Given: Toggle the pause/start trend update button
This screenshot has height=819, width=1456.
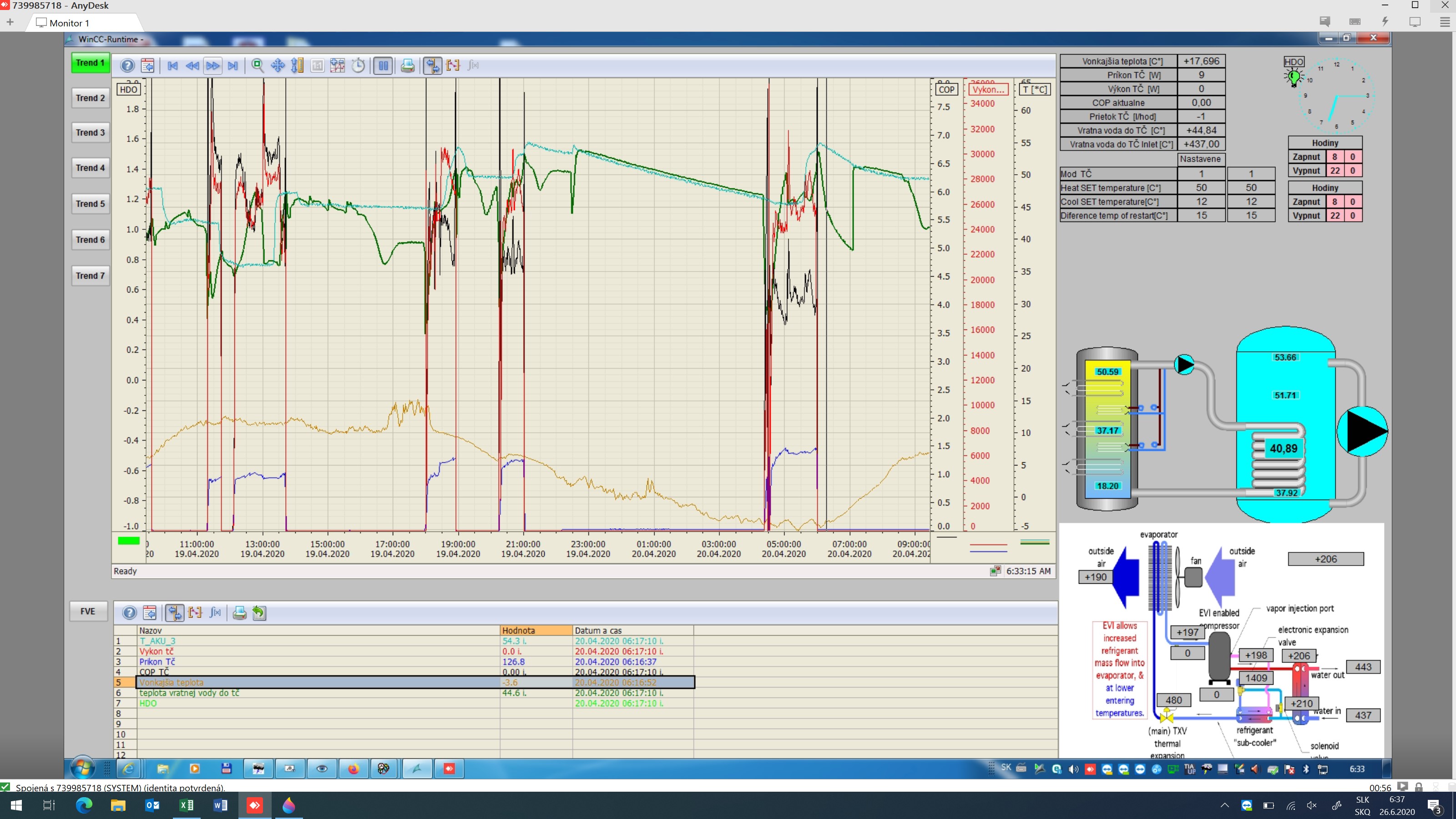Looking at the screenshot, I should click(x=383, y=66).
